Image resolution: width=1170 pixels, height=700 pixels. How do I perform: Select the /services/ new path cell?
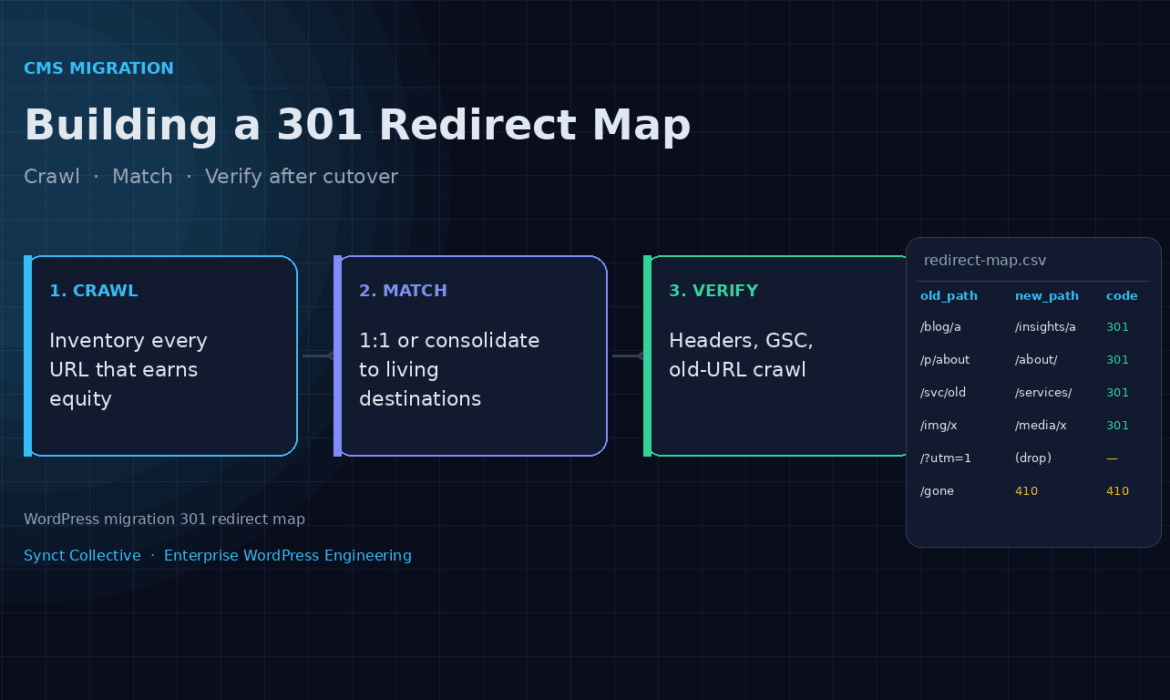coord(1043,393)
